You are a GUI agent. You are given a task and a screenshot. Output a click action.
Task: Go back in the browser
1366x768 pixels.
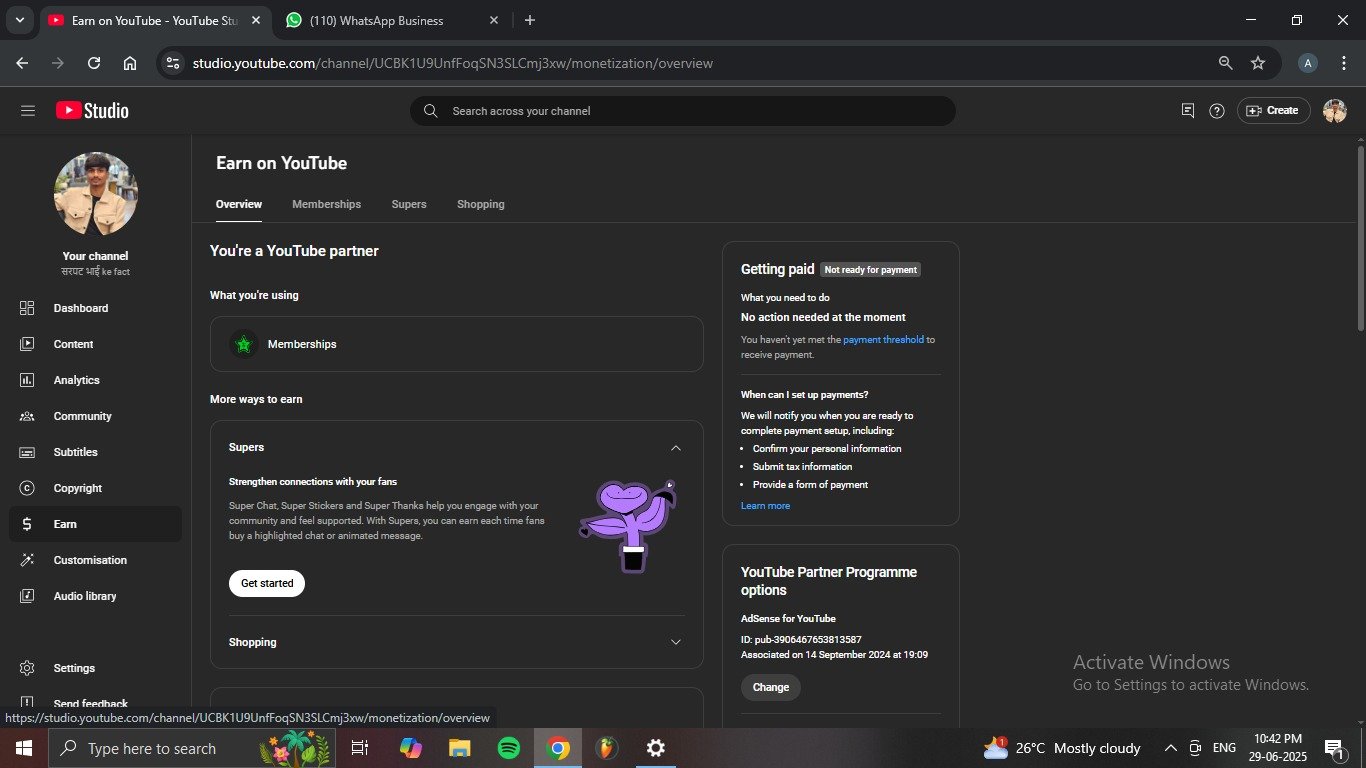point(23,63)
